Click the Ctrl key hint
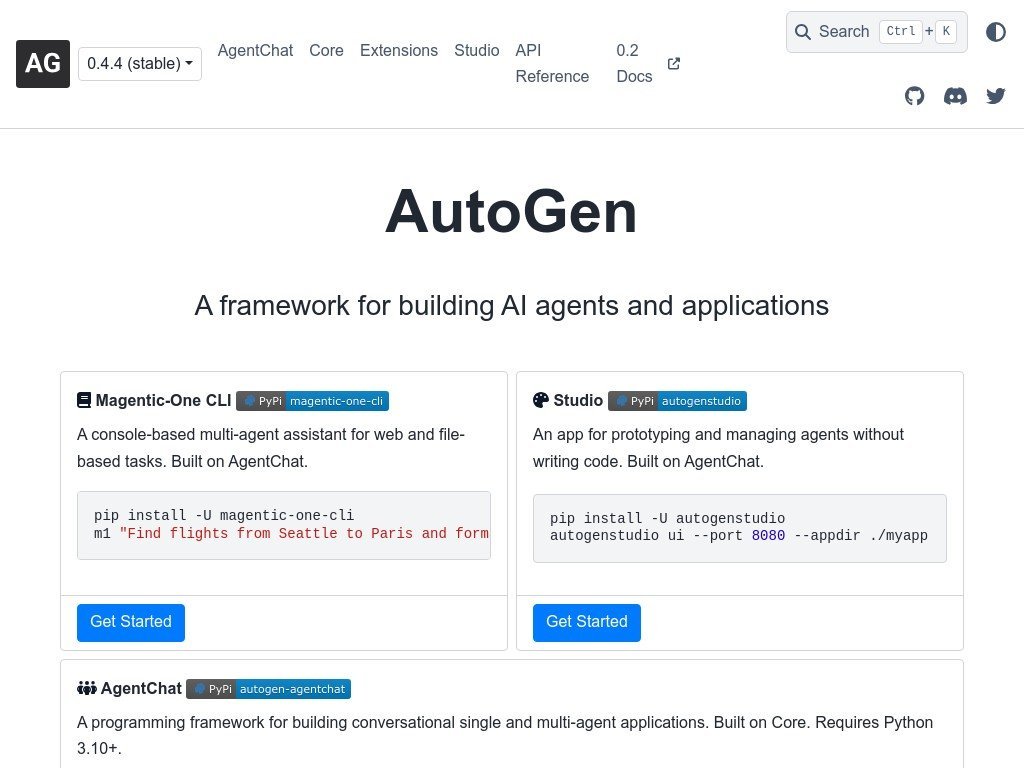The height and width of the screenshot is (768, 1024). (x=901, y=31)
